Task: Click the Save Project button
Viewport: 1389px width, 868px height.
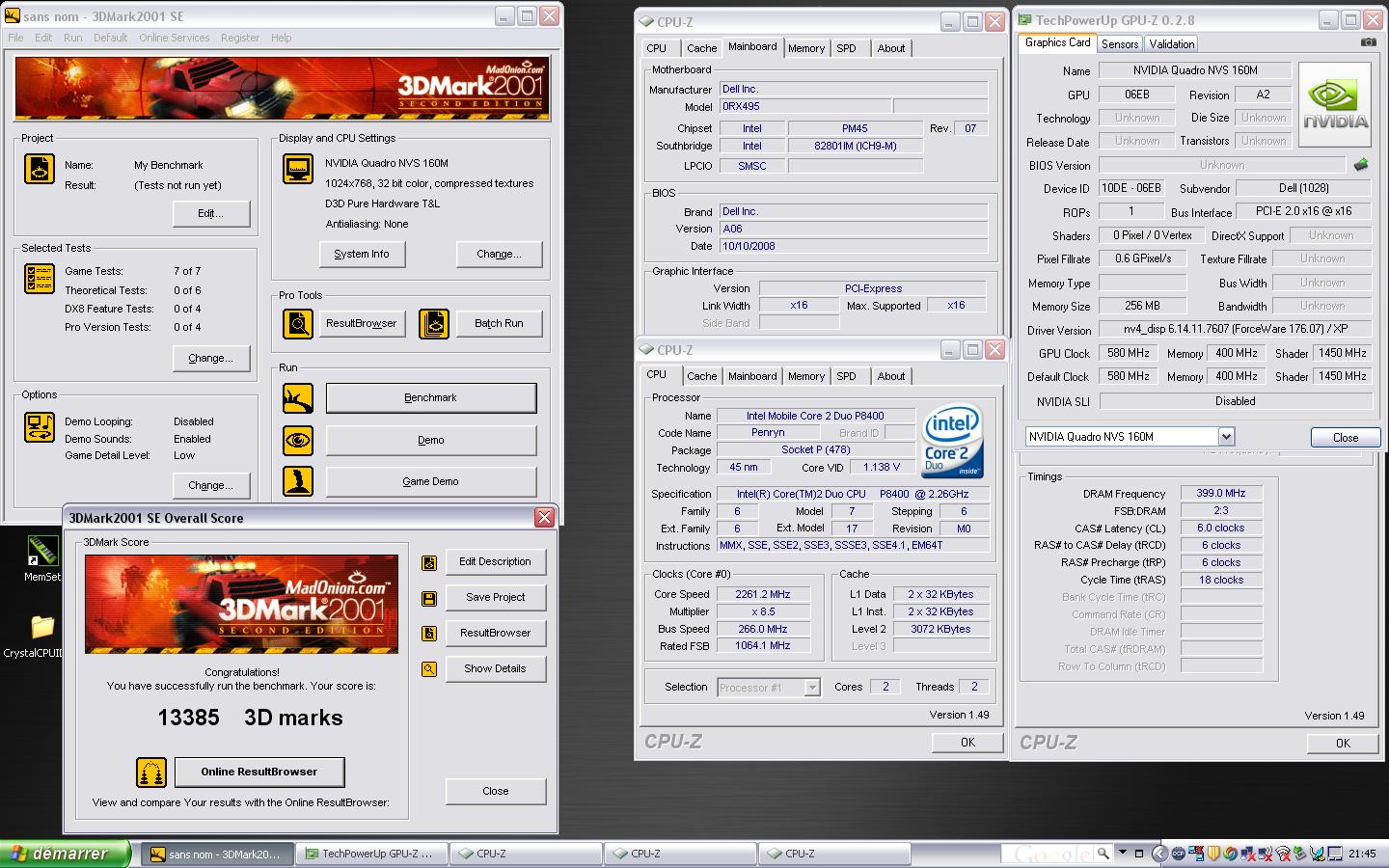Action: coord(496,597)
